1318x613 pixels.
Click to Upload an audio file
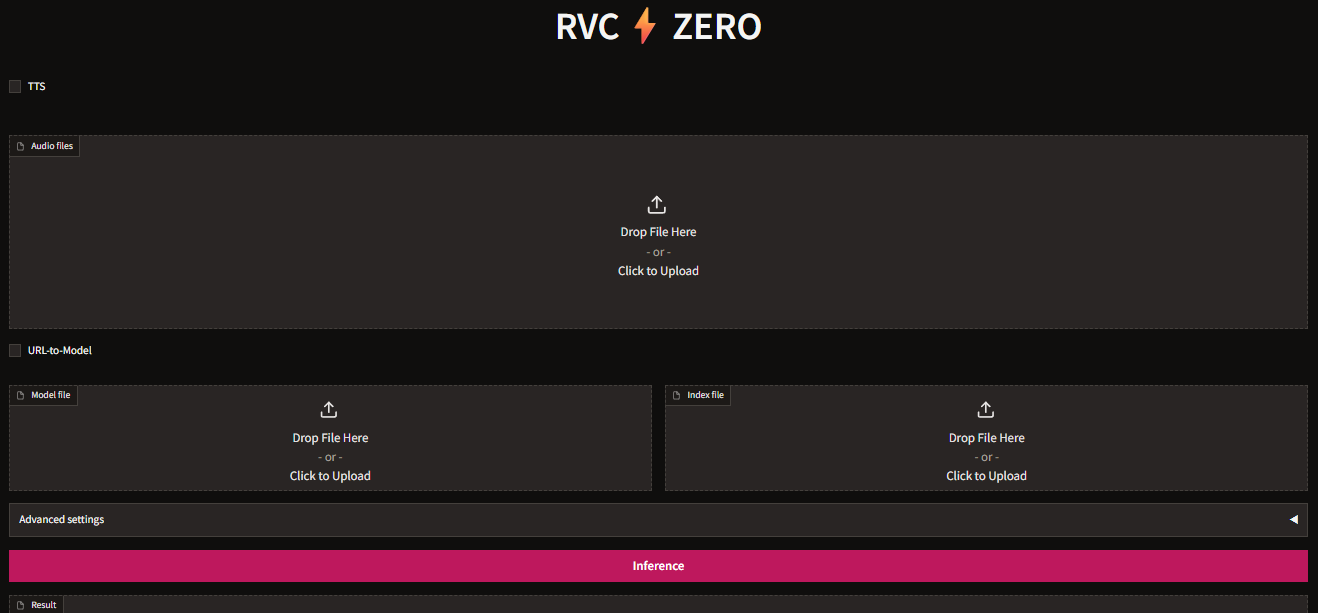(x=657, y=270)
